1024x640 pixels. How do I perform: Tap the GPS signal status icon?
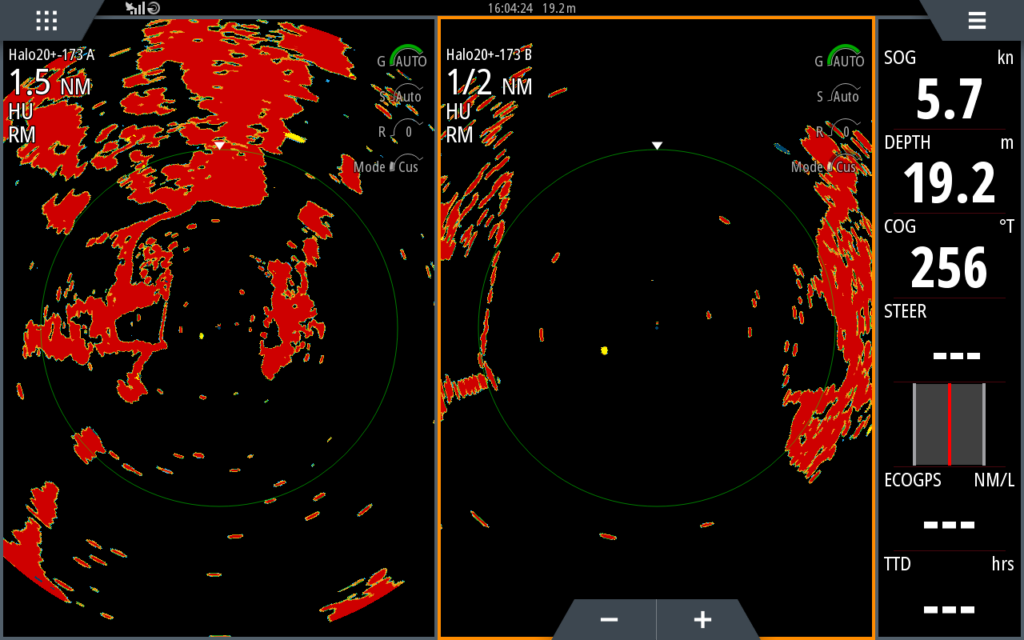(134, 8)
